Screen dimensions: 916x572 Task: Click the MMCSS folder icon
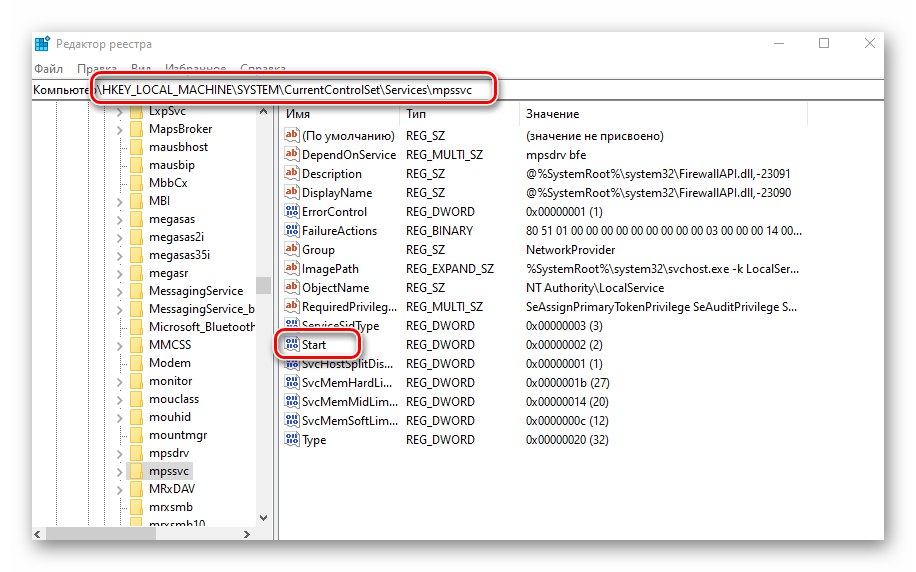tap(136, 345)
